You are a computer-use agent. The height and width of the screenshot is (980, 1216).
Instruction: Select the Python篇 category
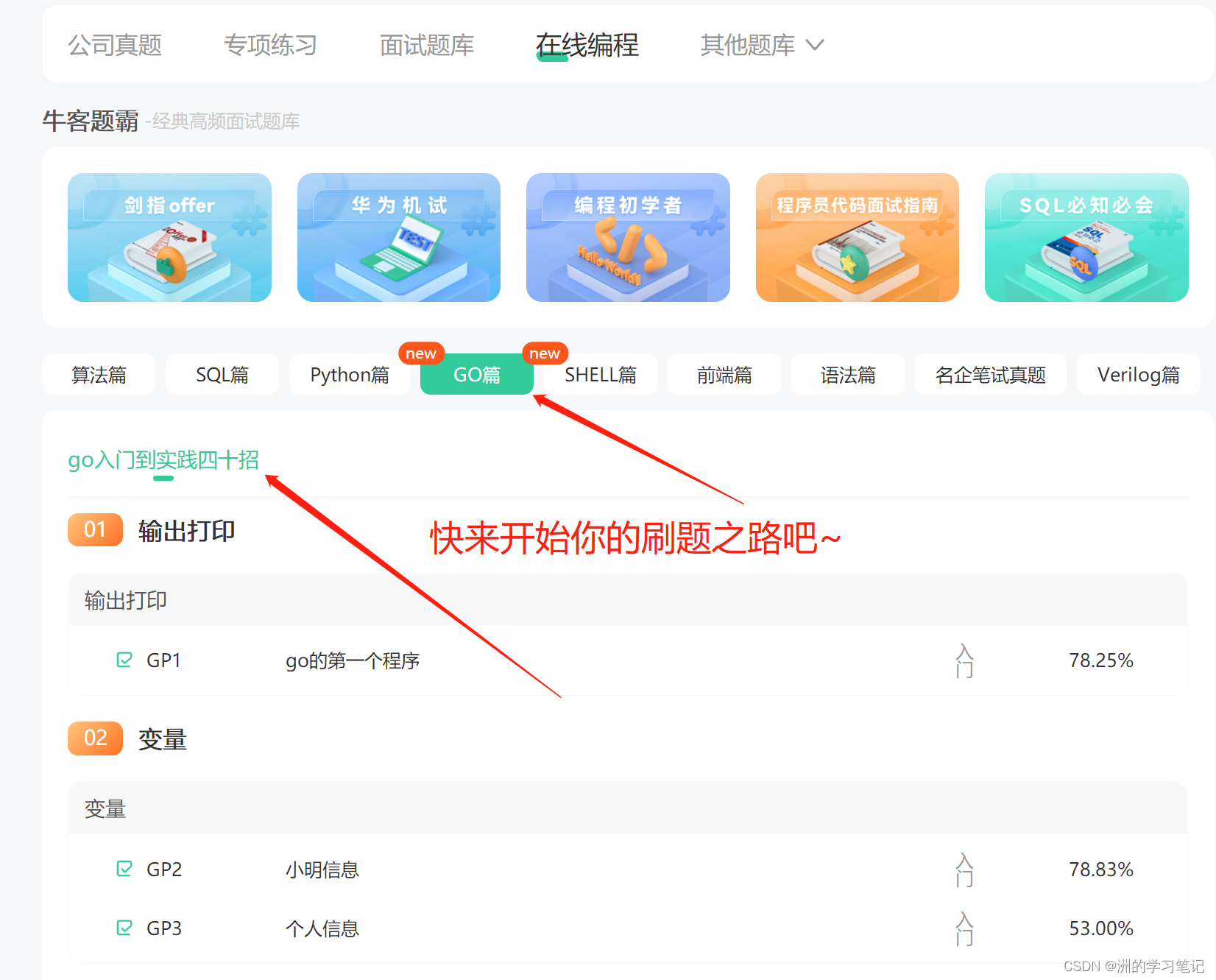pos(350,375)
